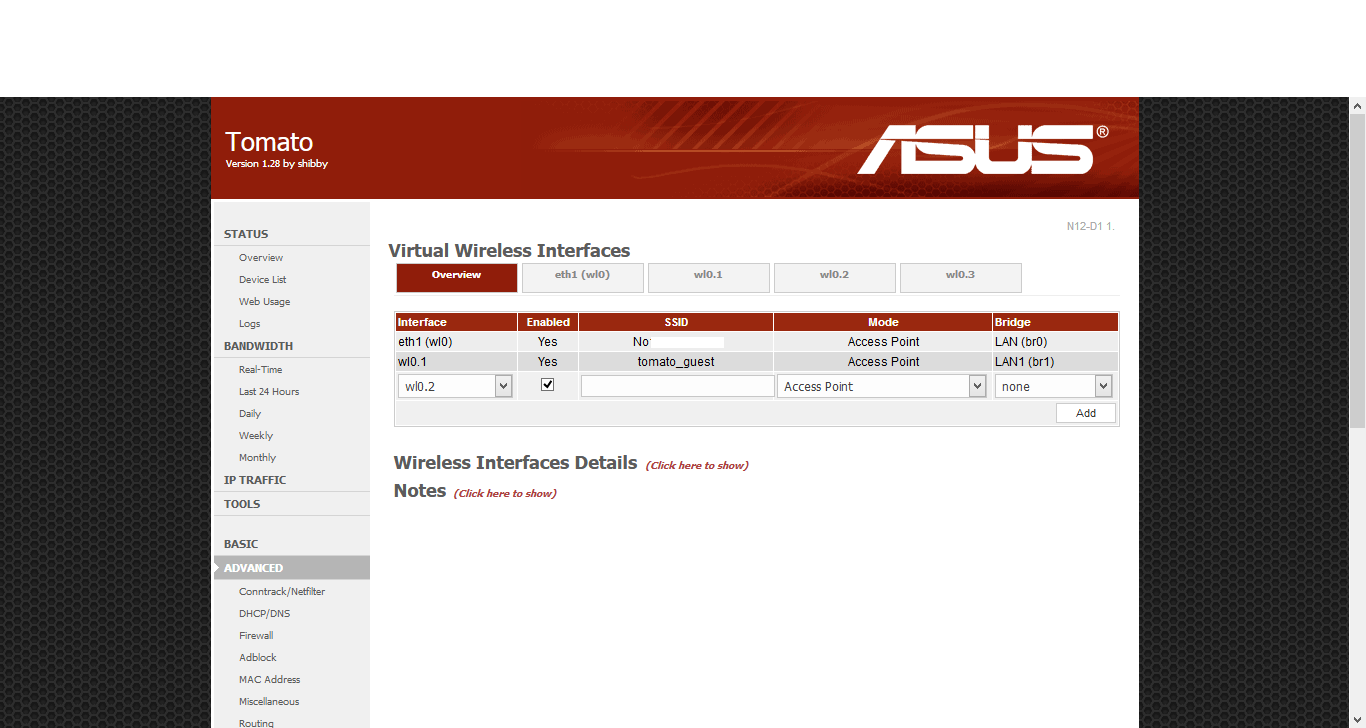Click the page vertical scrollbar thumb
Image resolution: width=1366 pixels, height=728 pixels.
(1357, 270)
